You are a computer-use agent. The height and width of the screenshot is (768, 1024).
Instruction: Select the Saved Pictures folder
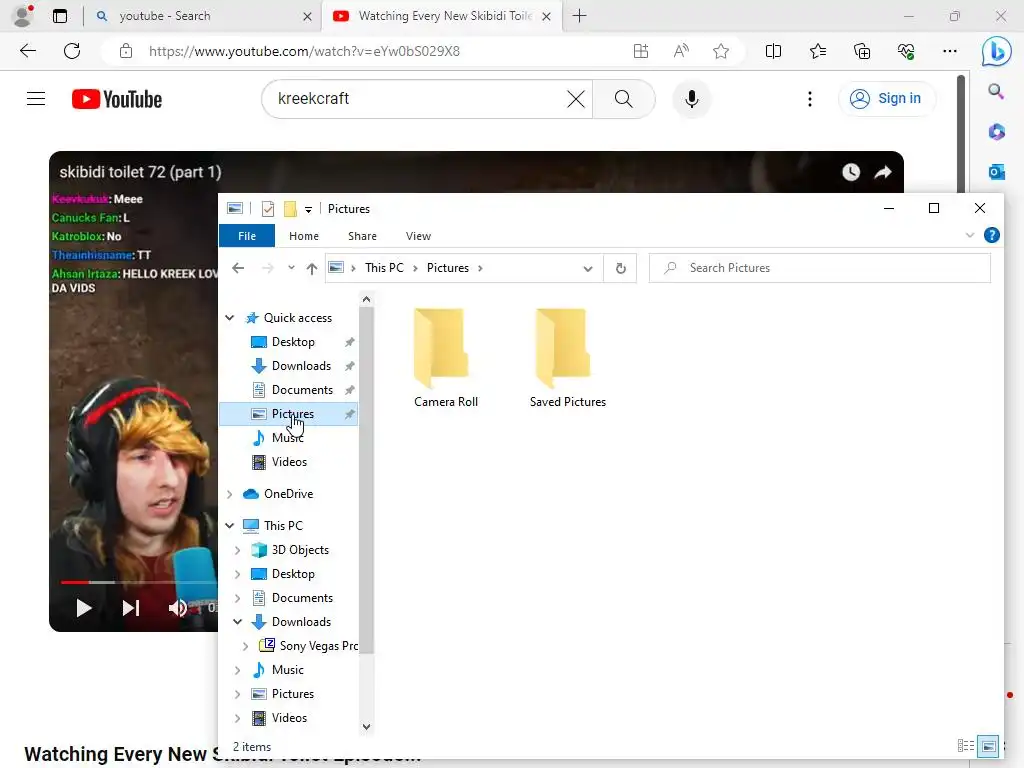point(568,358)
